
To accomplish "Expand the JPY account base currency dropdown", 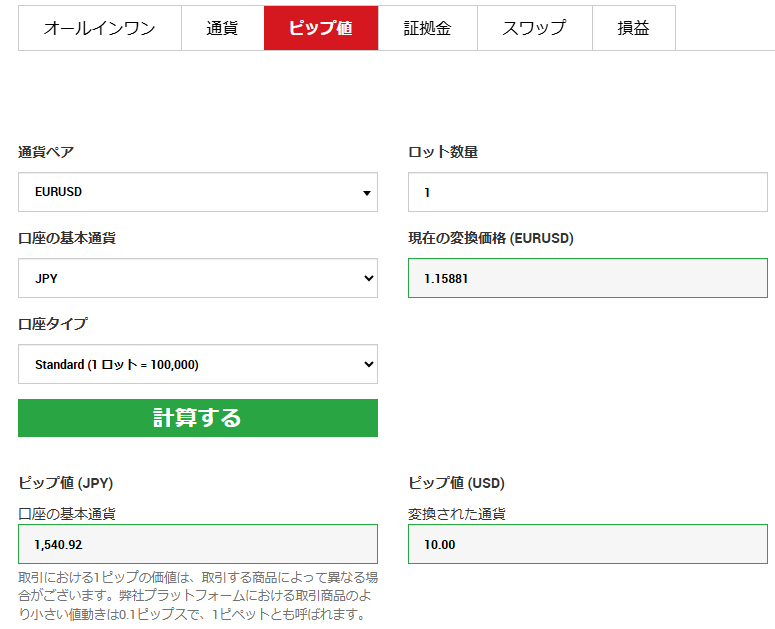I will [x=197, y=278].
